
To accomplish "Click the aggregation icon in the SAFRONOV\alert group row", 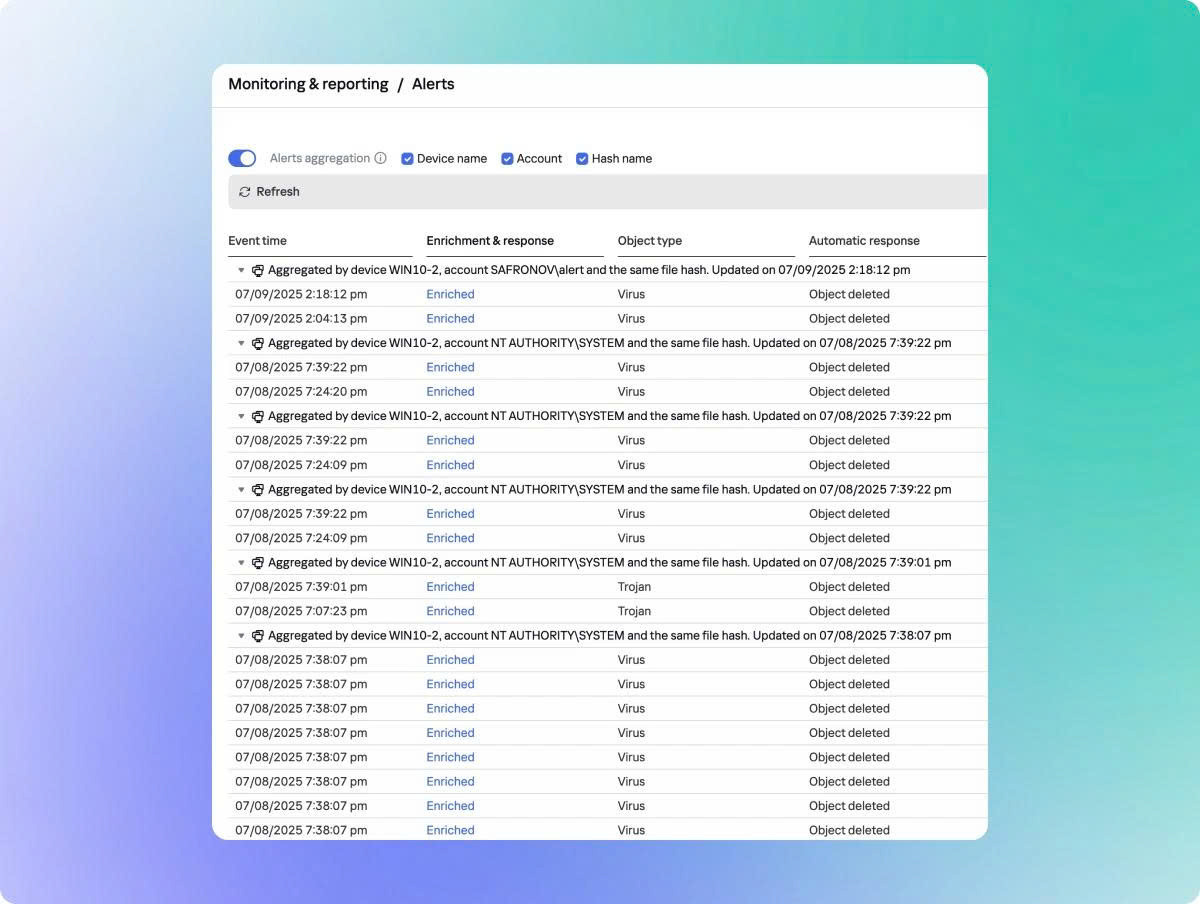I will [x=258, y=270].
